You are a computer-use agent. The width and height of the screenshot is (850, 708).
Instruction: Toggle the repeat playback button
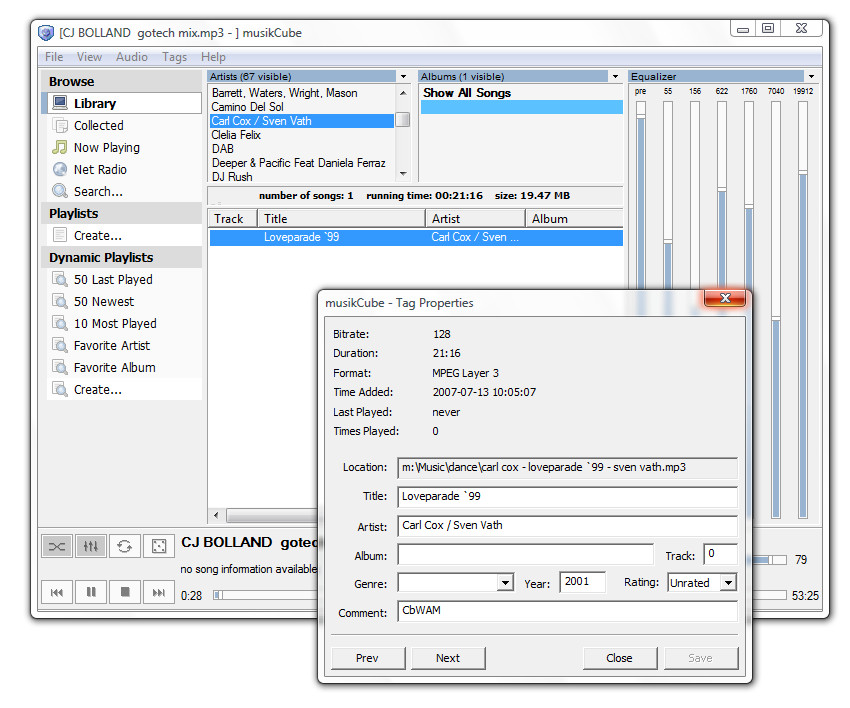pyautogui.click(x=125, y=546)
